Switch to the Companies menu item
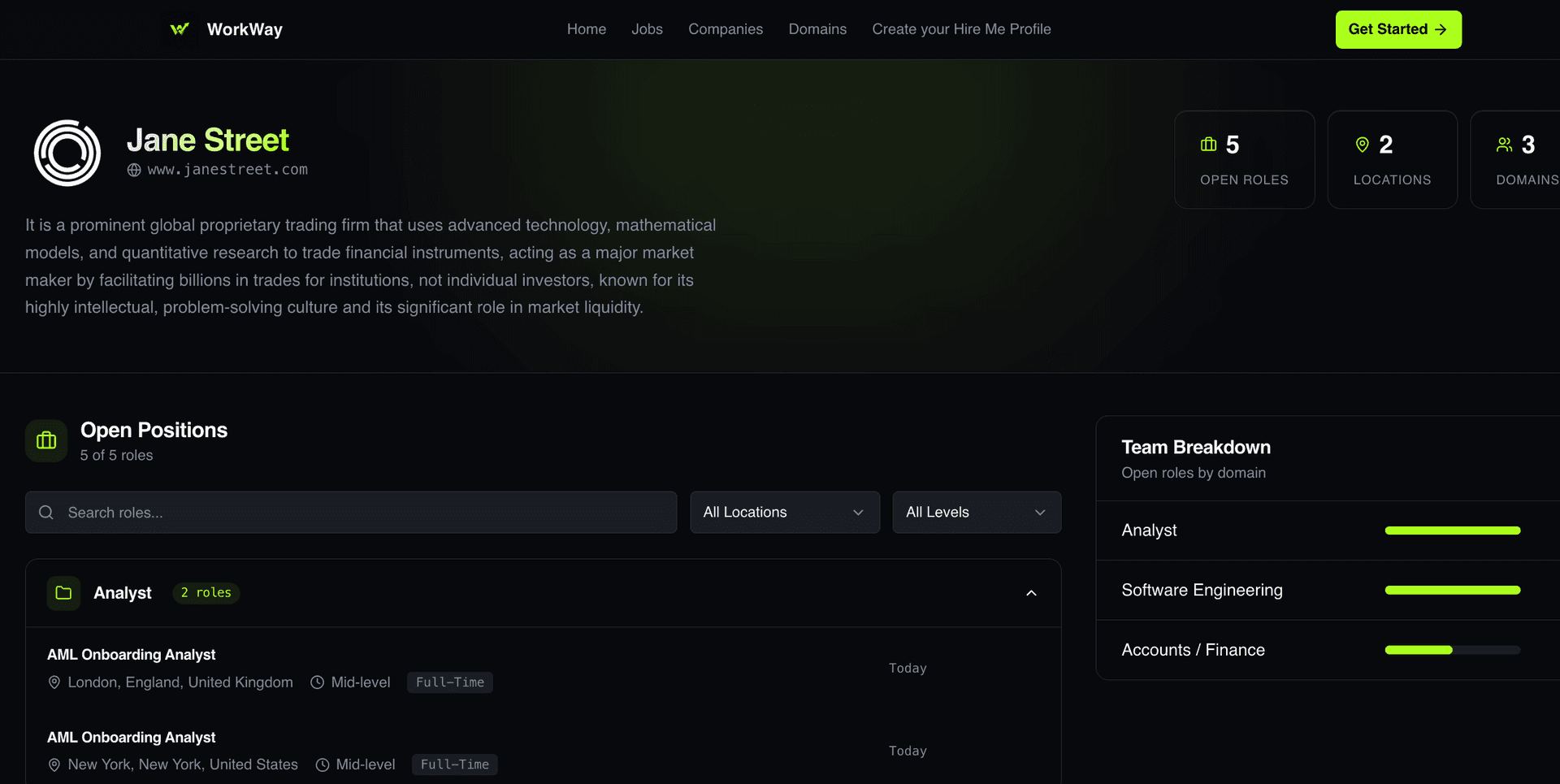 [725, 29]
